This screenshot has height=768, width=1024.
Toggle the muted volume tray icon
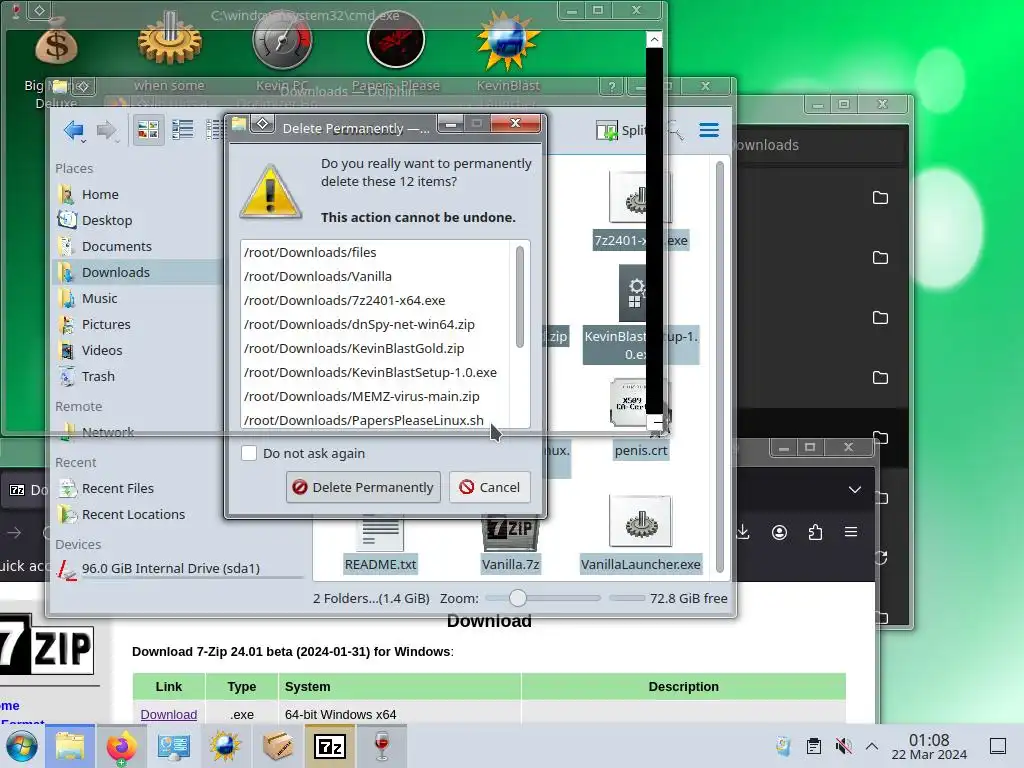coord(843,746)
